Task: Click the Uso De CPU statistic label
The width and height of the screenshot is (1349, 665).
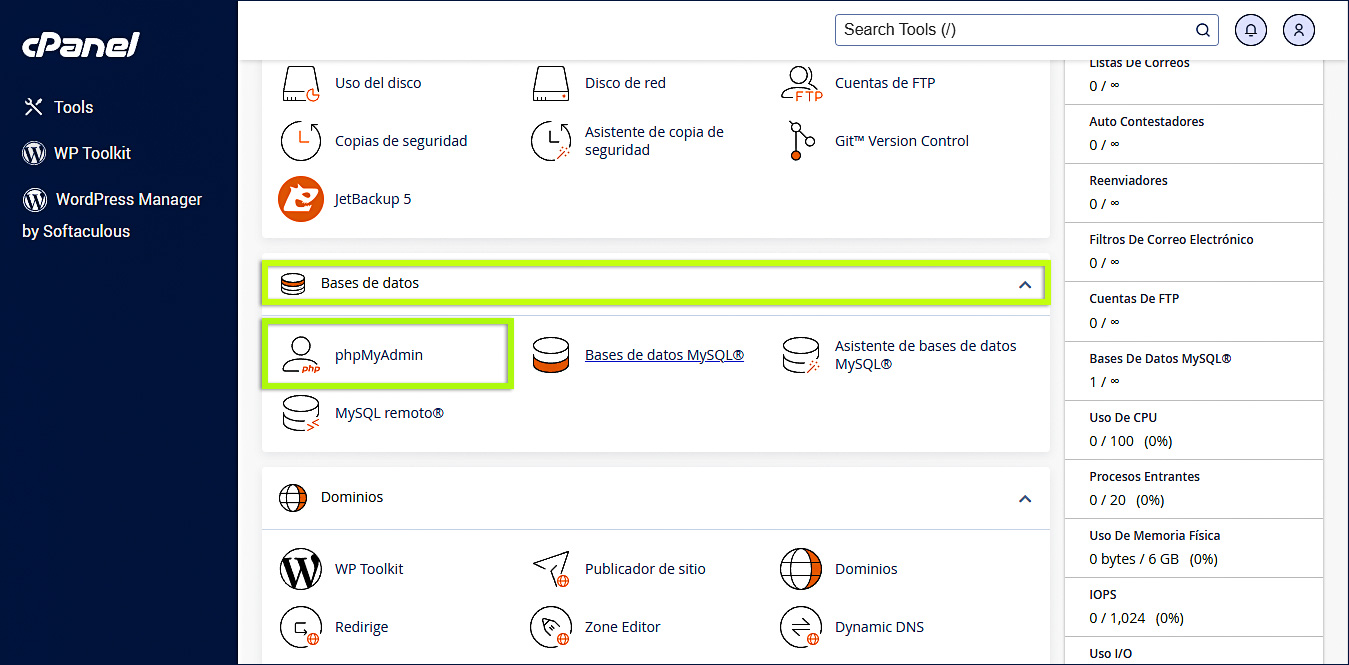Action: 1123,417
